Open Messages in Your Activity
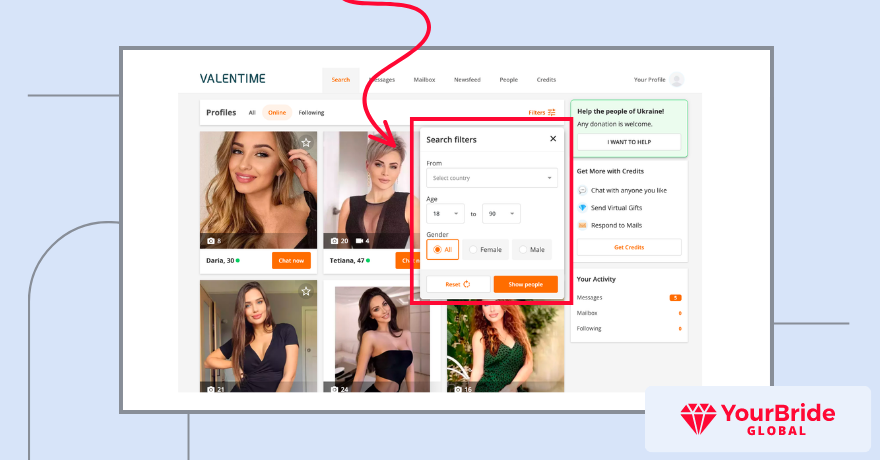Viewport: 880px width, 460px height. click(x=589, y=298)
